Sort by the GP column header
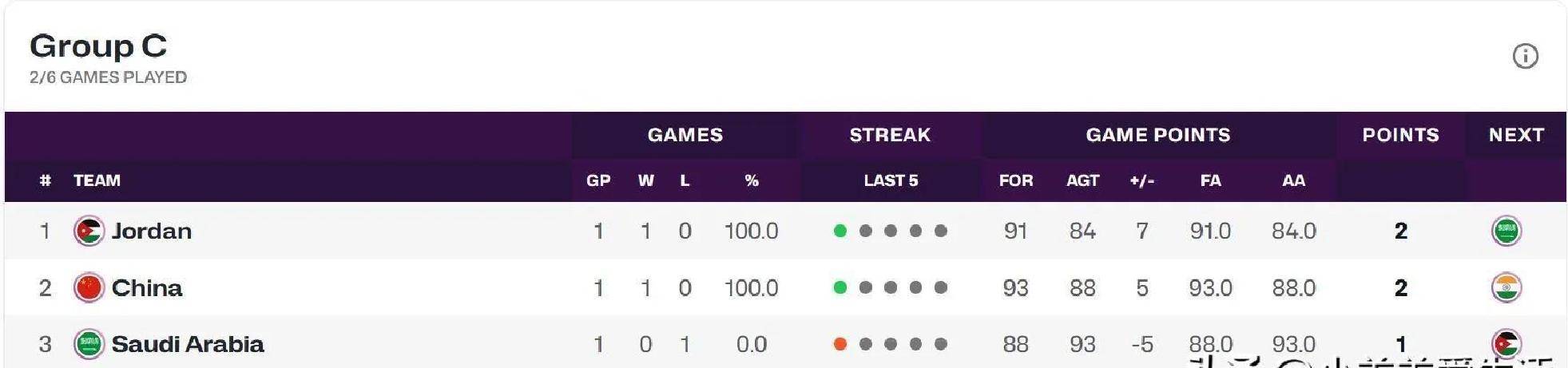The image size is (1568, 368). tap(598, 180)
